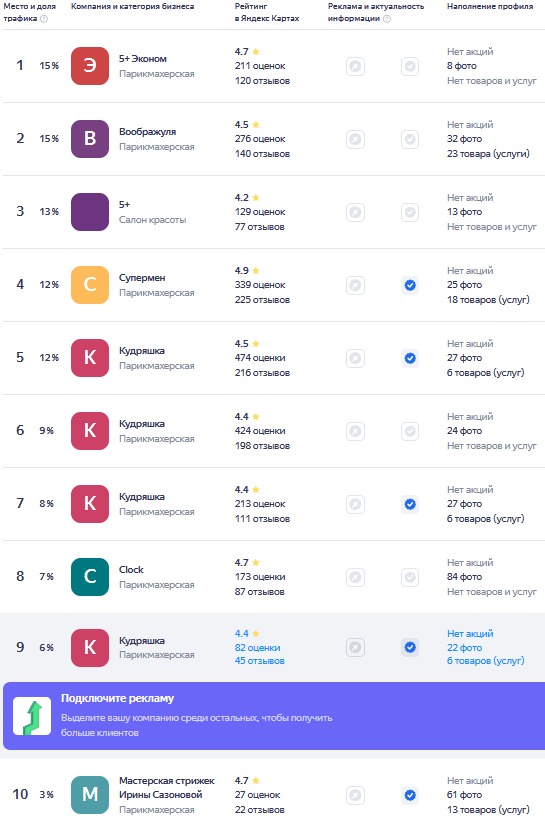Click the advertising status icon in Супермен row
Image resolution: width=545 pixels, height=825 pixels.
click(x=356, y=285)
